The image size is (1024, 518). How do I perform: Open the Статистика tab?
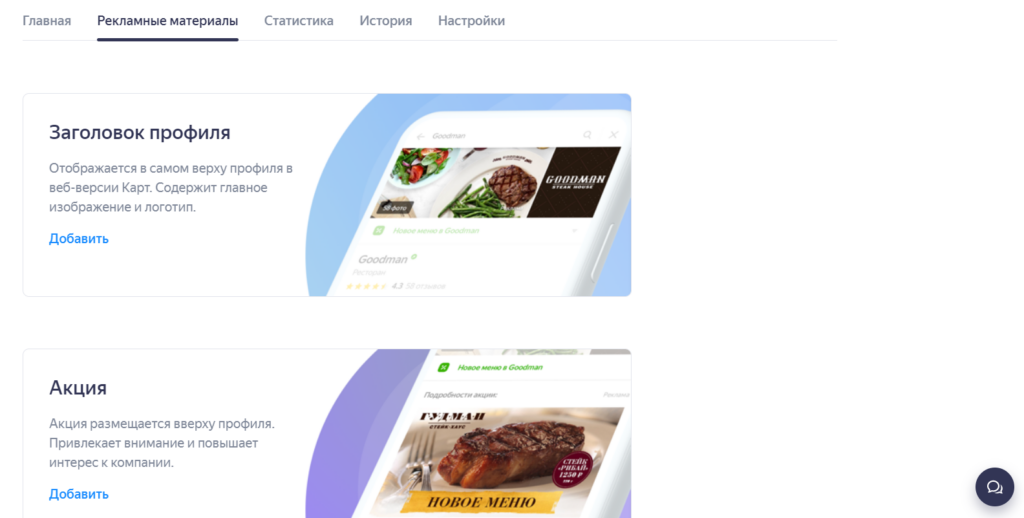click(298, 21)
